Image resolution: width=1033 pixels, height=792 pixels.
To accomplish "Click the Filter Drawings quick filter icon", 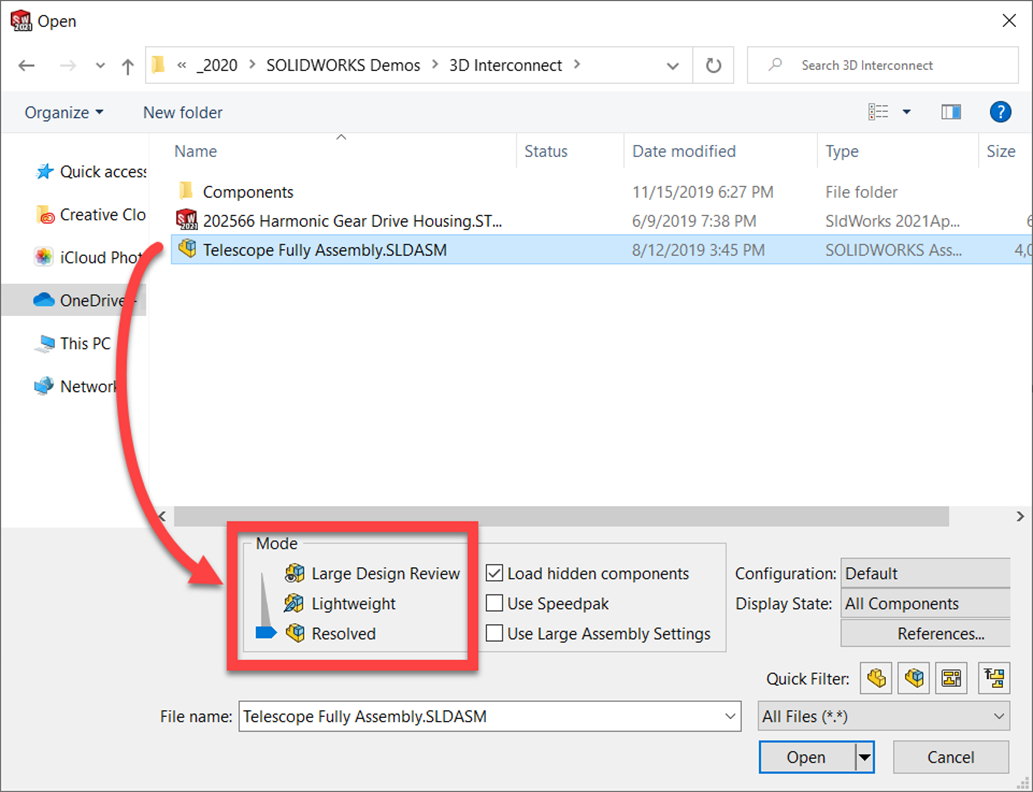I will tap(951, 678).
